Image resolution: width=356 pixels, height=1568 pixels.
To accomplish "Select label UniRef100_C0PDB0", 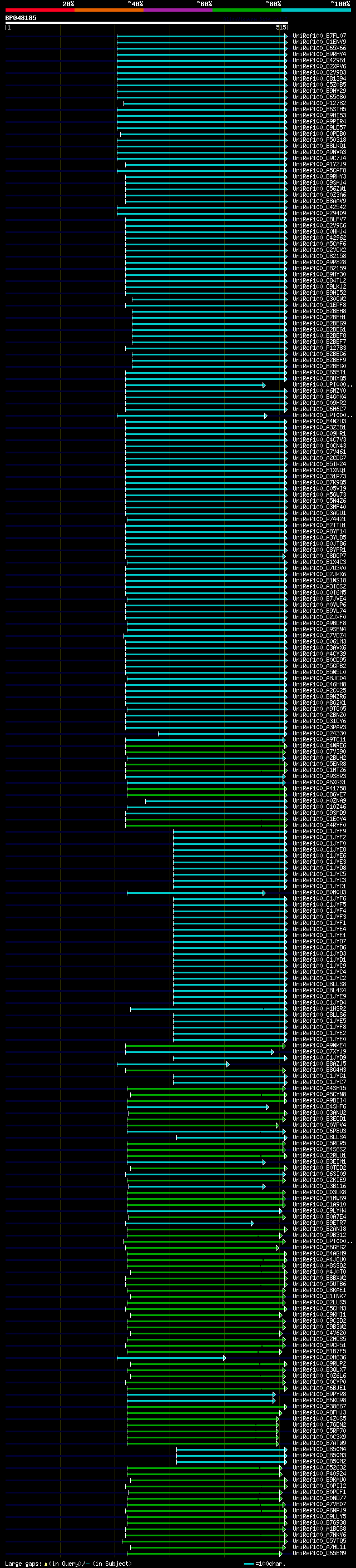I will point(319,134).
